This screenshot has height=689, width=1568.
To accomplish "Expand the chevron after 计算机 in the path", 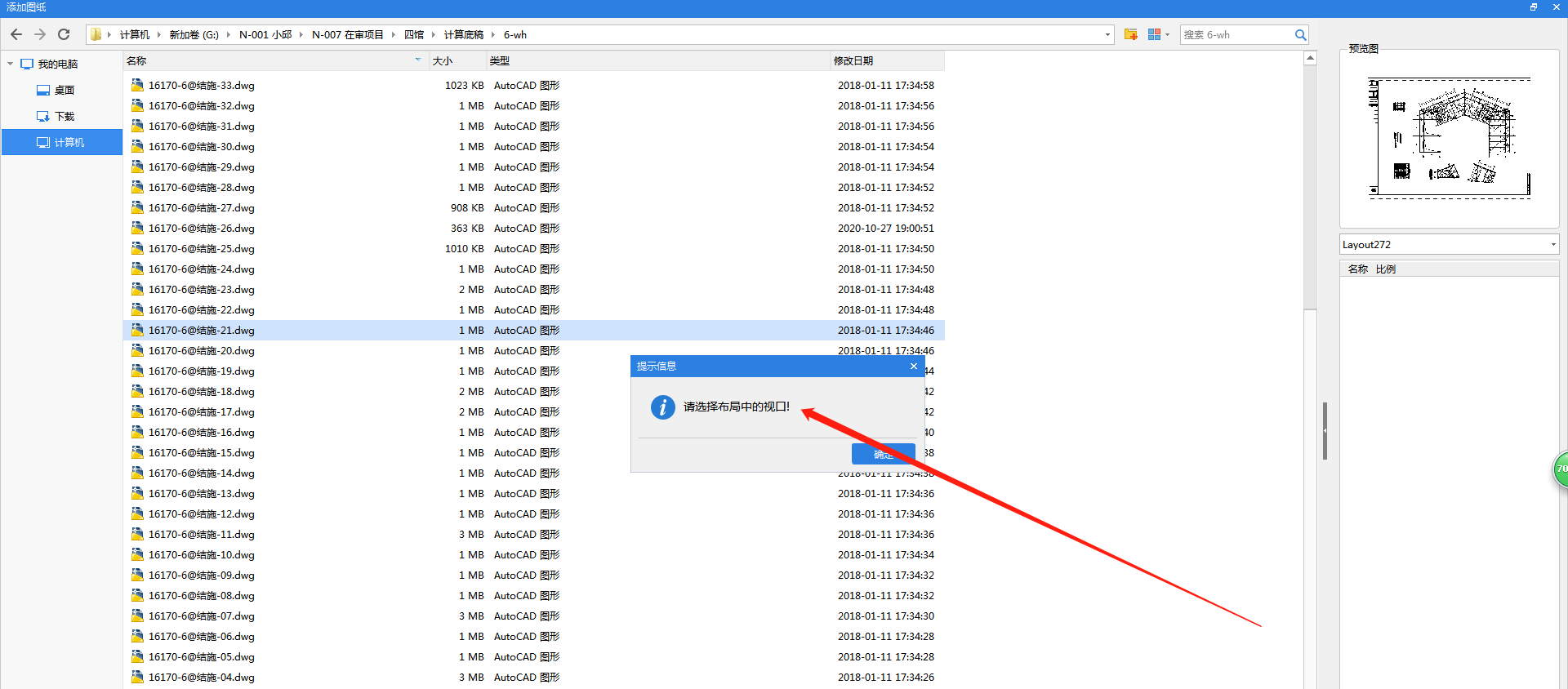I will tap(159, 34).
